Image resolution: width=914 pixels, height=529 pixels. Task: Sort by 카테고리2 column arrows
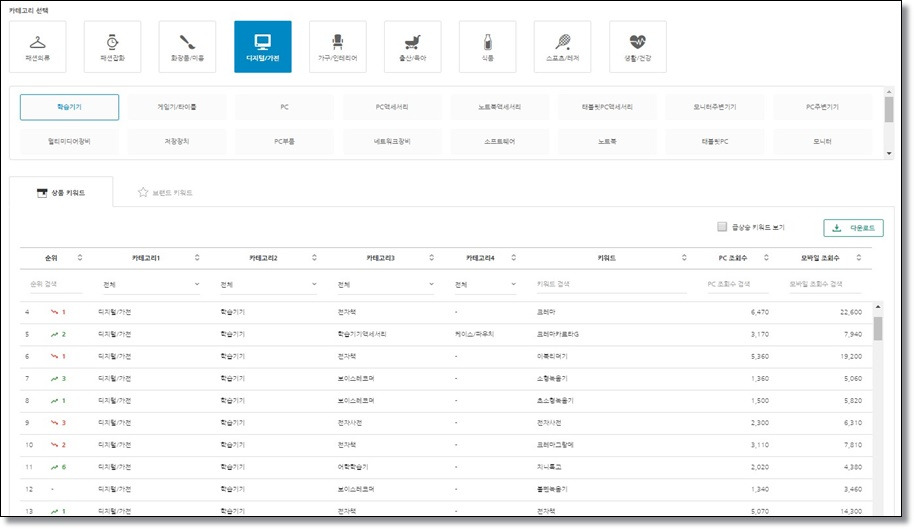pyautogui.click(x=314, y=258)
